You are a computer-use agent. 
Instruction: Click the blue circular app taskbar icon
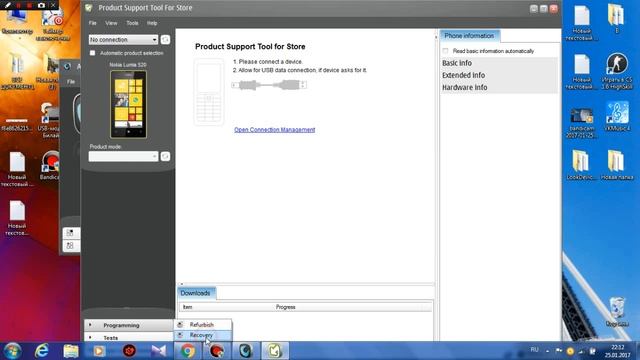[x=246, y=351]
